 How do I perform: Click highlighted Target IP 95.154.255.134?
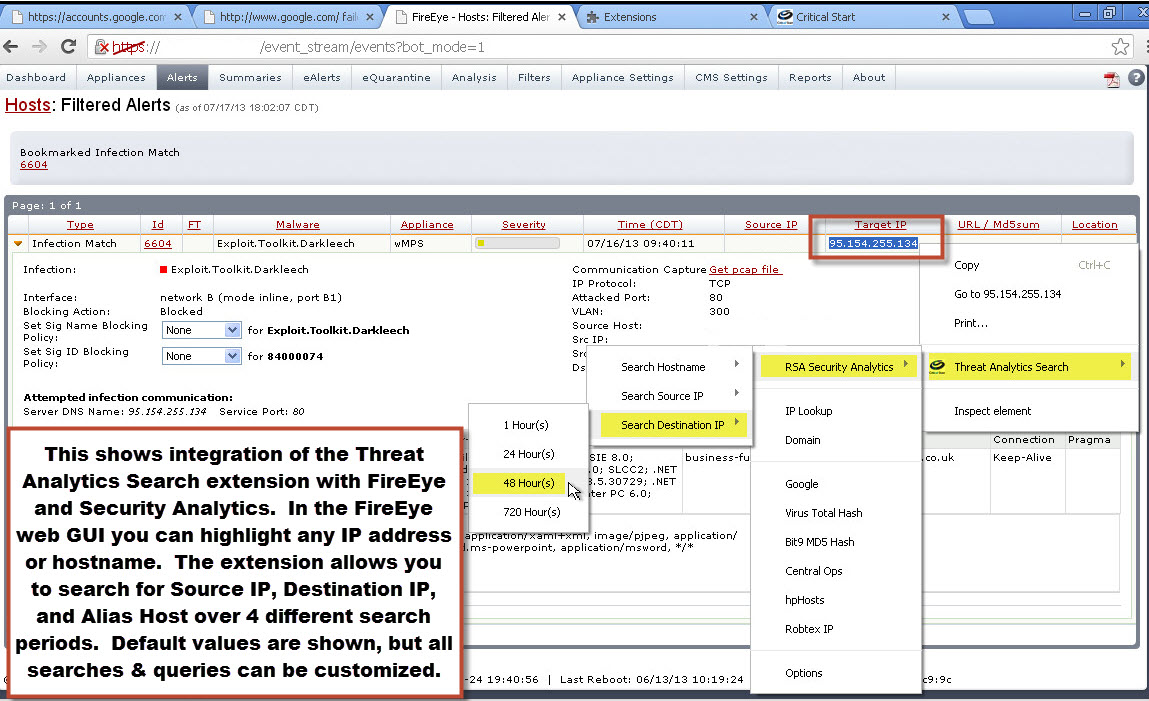873,243
